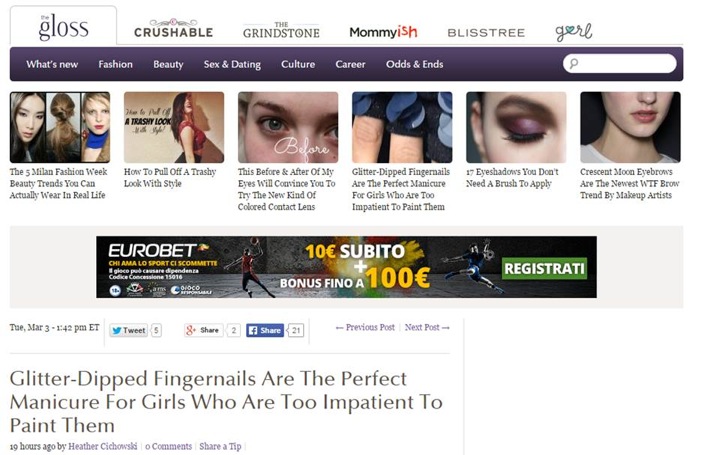Open Heather Cichowski author link
This screenshot has height=455, width=709.
103,446
